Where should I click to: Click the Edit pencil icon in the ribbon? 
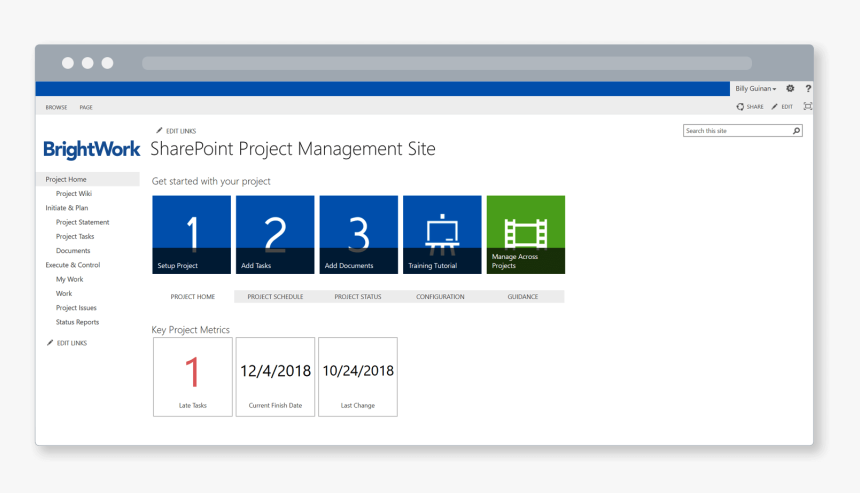[x=774, y=106]
